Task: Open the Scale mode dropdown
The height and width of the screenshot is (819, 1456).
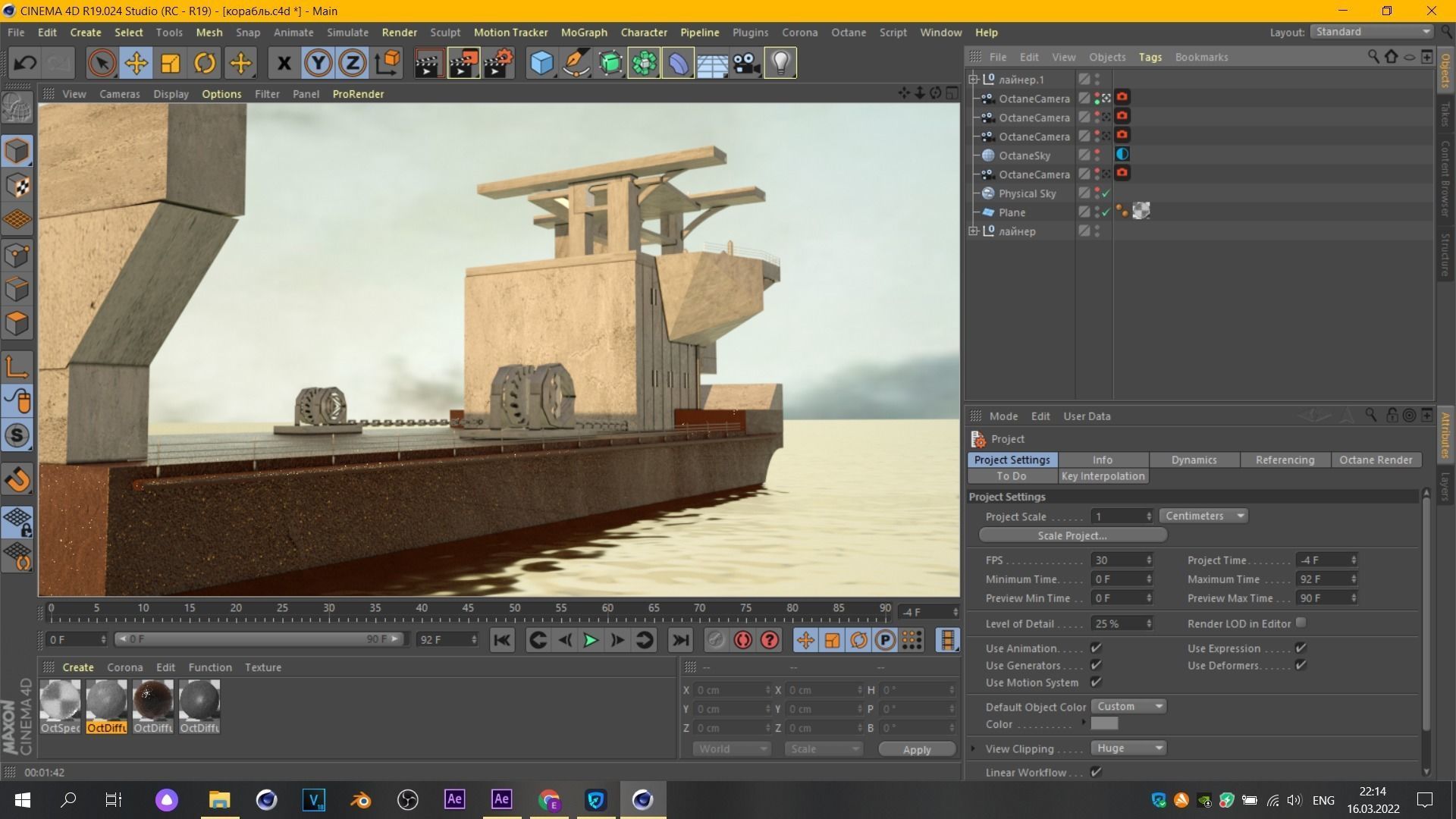Action: pos(824,748)
